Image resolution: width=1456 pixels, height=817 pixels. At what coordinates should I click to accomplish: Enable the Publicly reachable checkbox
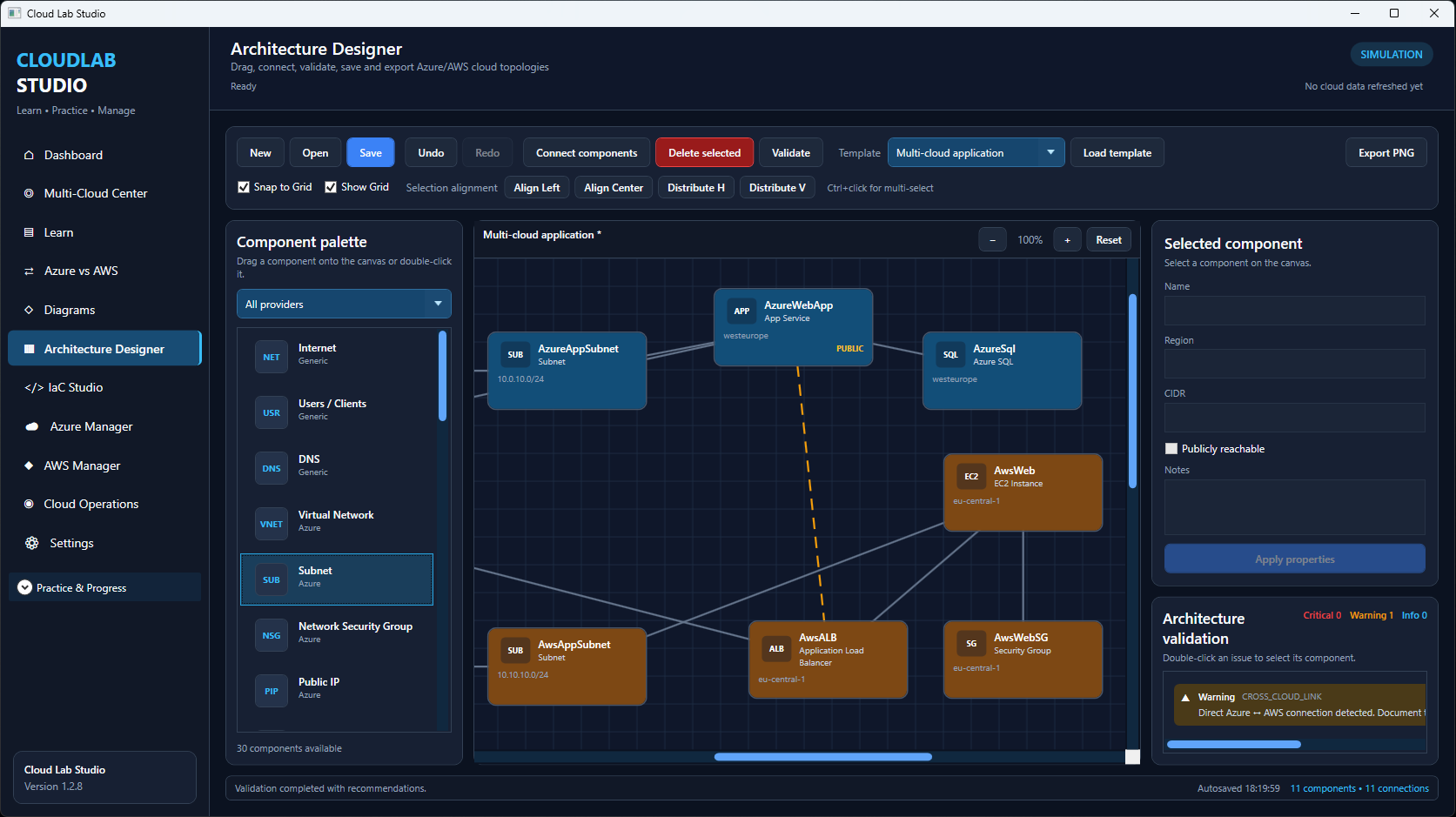[1171, 449]
